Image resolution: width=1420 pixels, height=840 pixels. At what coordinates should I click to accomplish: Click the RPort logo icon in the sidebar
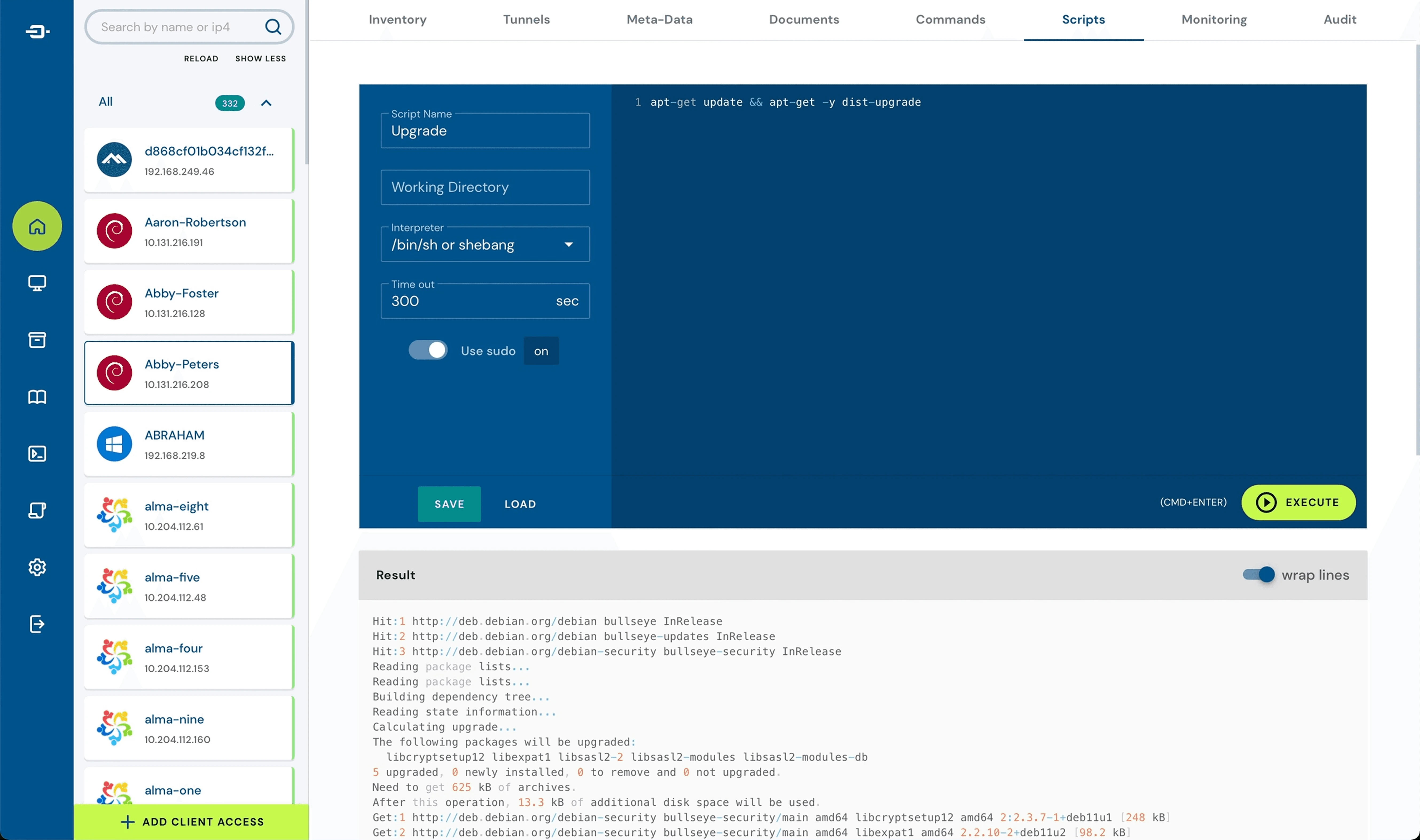coord(37,31)
